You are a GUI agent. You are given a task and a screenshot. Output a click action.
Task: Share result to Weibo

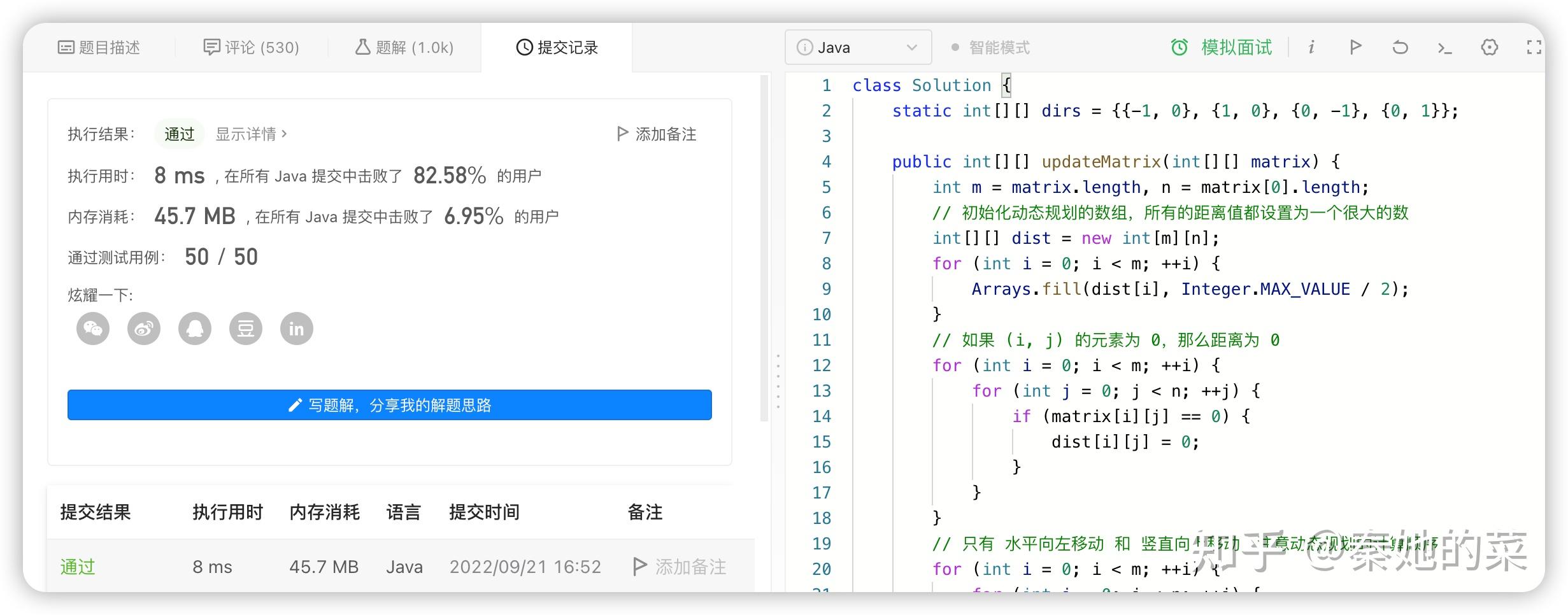[x=143, y=329]
